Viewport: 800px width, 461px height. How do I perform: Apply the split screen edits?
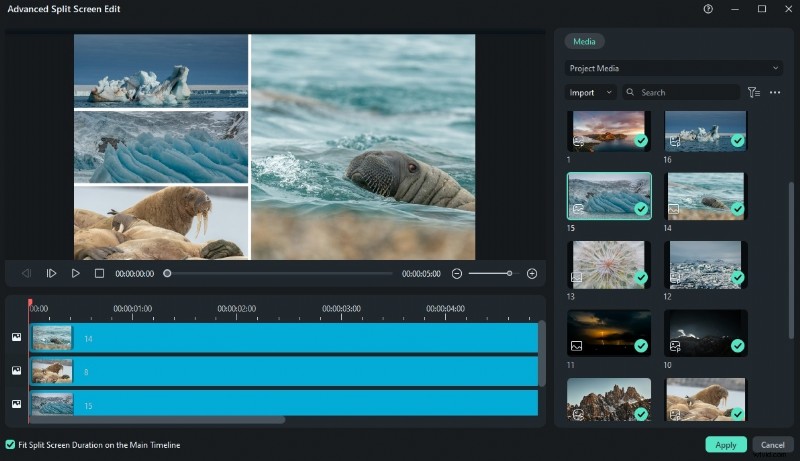click(726, 445)
